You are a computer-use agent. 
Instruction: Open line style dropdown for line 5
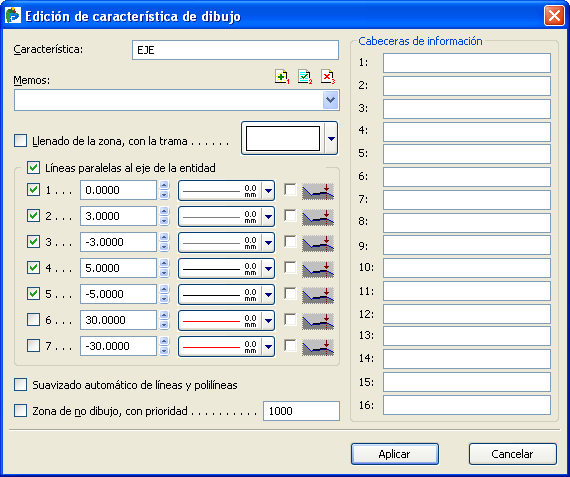tap(268, 294)
